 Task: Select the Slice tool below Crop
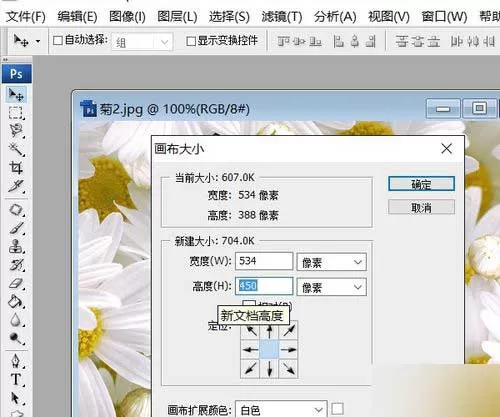[x=16, y=186]
